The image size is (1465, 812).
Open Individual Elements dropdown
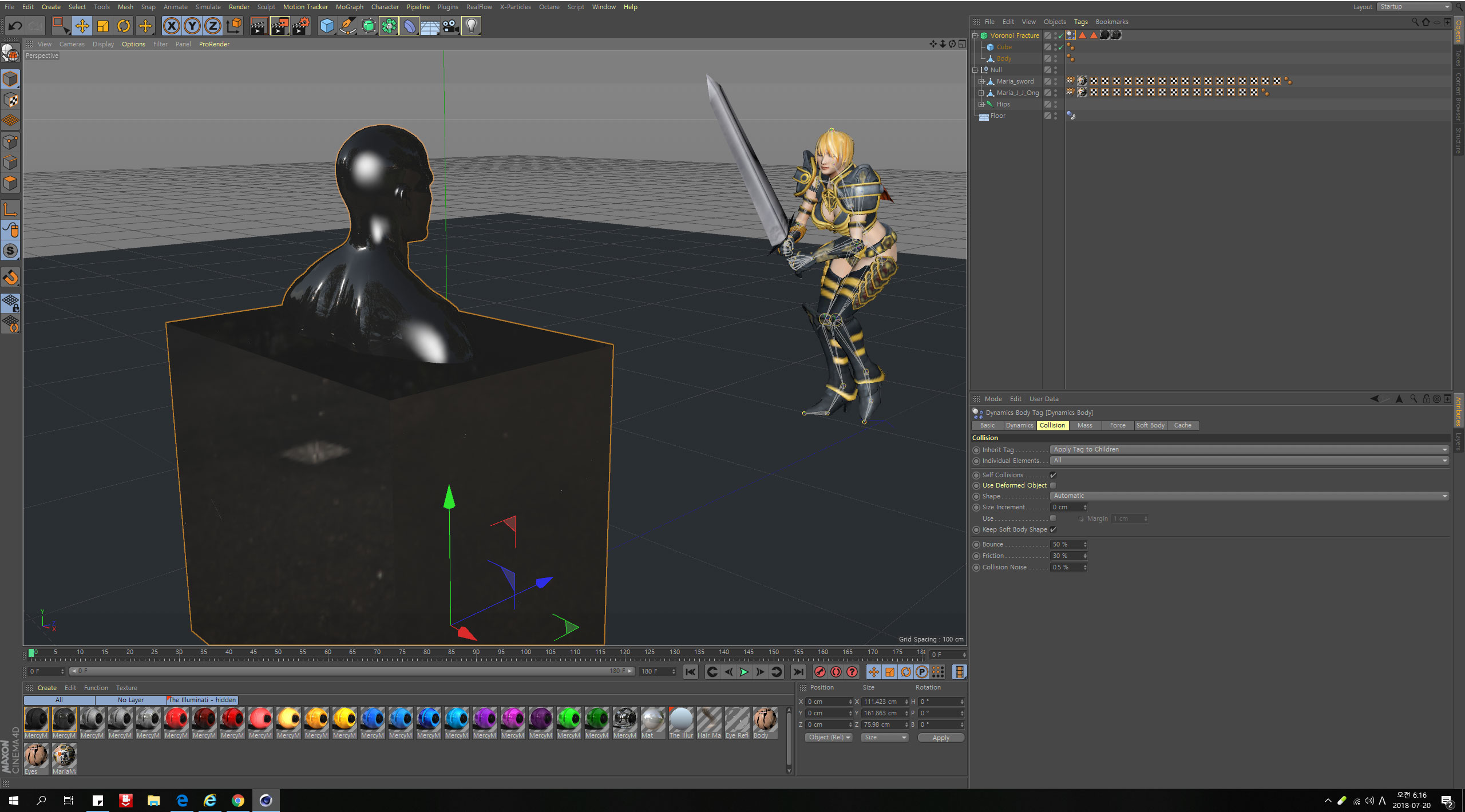tap(1249, 460)
